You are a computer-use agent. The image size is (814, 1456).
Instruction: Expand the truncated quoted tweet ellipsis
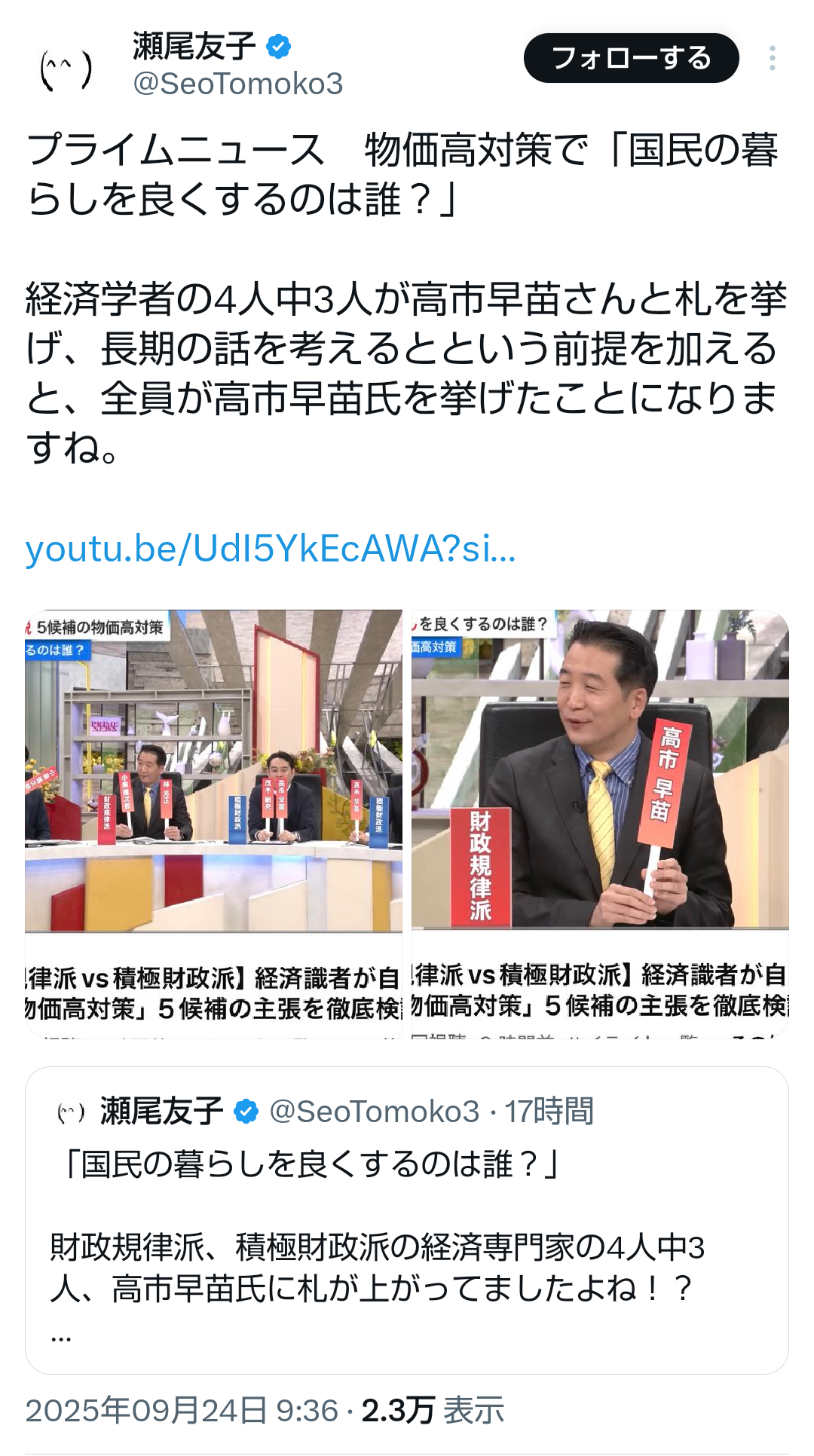point(61,1337)
